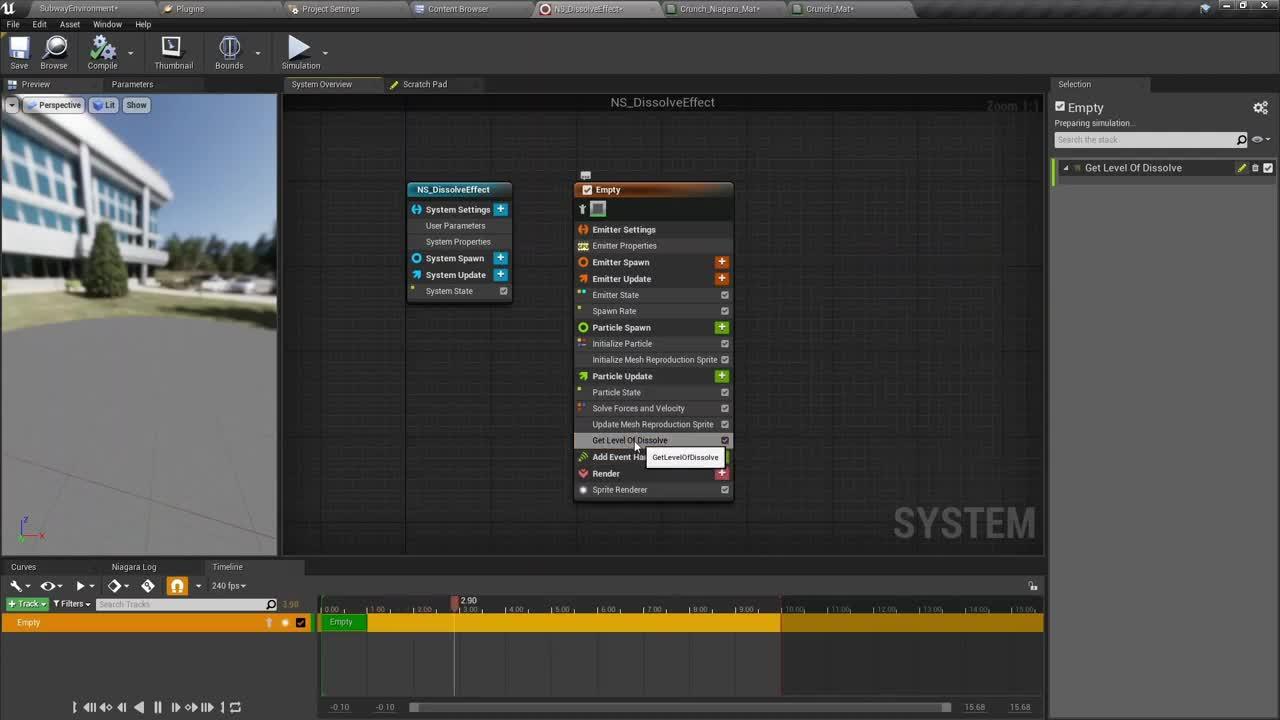Image resolution: width=1280 pixels, height=720 pixels.
Task: Add module to Emitter Update
Action: click(x=721, y=279)
